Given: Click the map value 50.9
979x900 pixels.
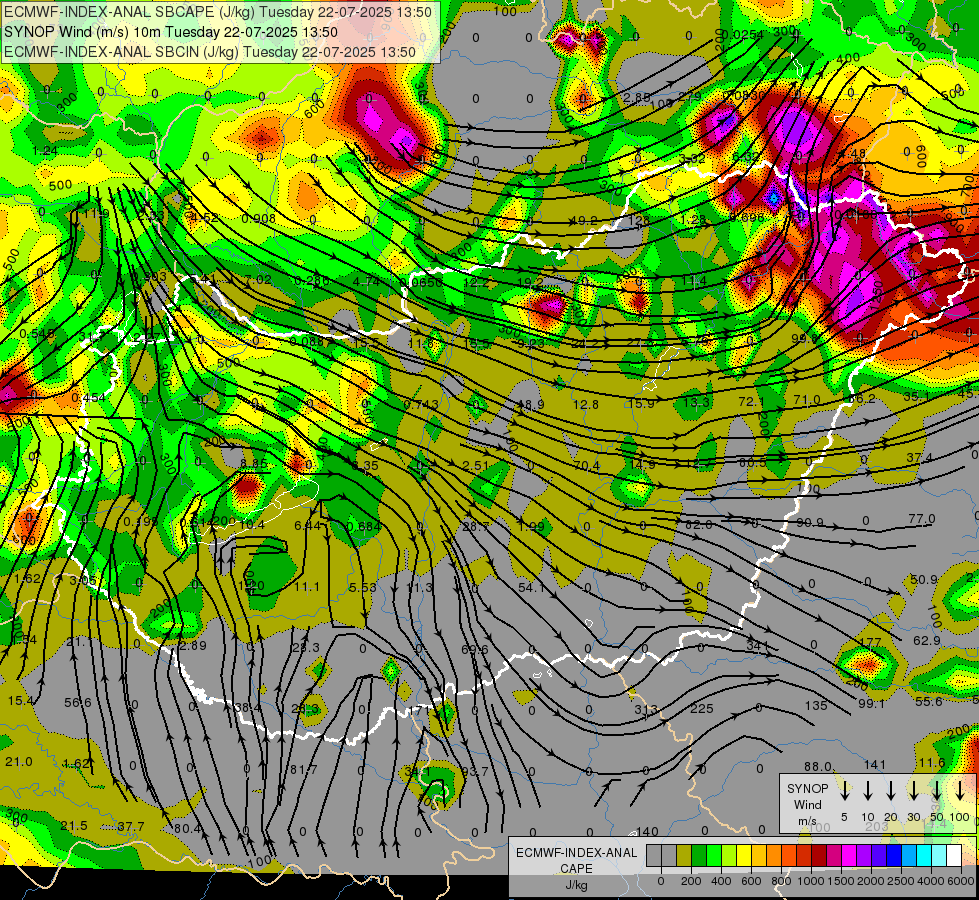Looking at the screenshot, I should 923,579.
